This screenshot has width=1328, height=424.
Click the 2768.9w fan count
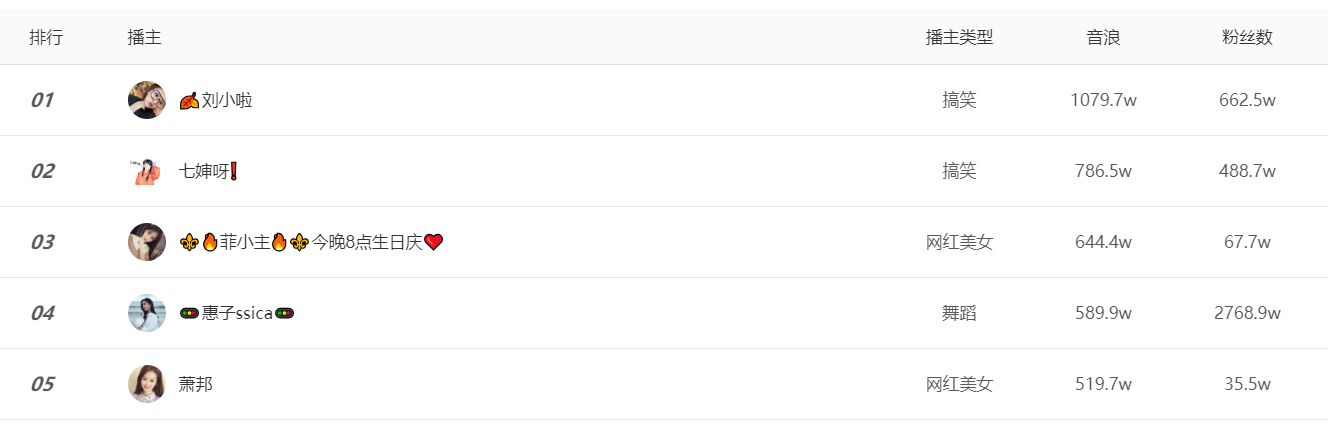[x=1247, y=313]
